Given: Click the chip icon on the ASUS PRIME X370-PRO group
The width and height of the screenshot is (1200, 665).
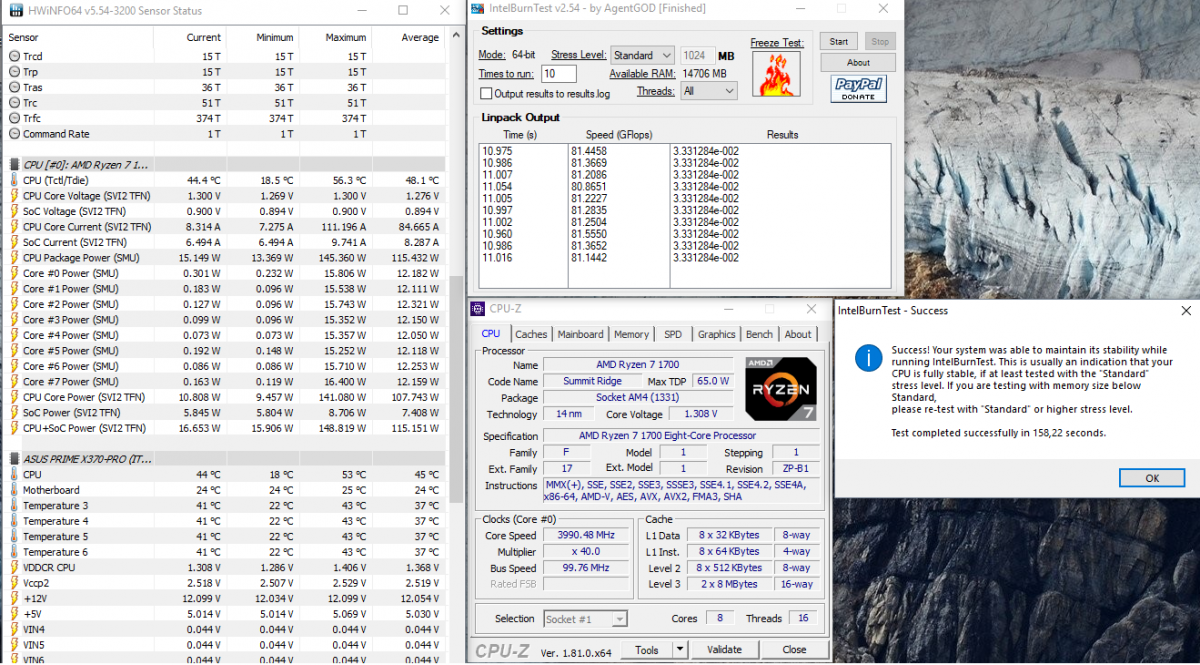Looking at the screenshot, I should [14, 458].
